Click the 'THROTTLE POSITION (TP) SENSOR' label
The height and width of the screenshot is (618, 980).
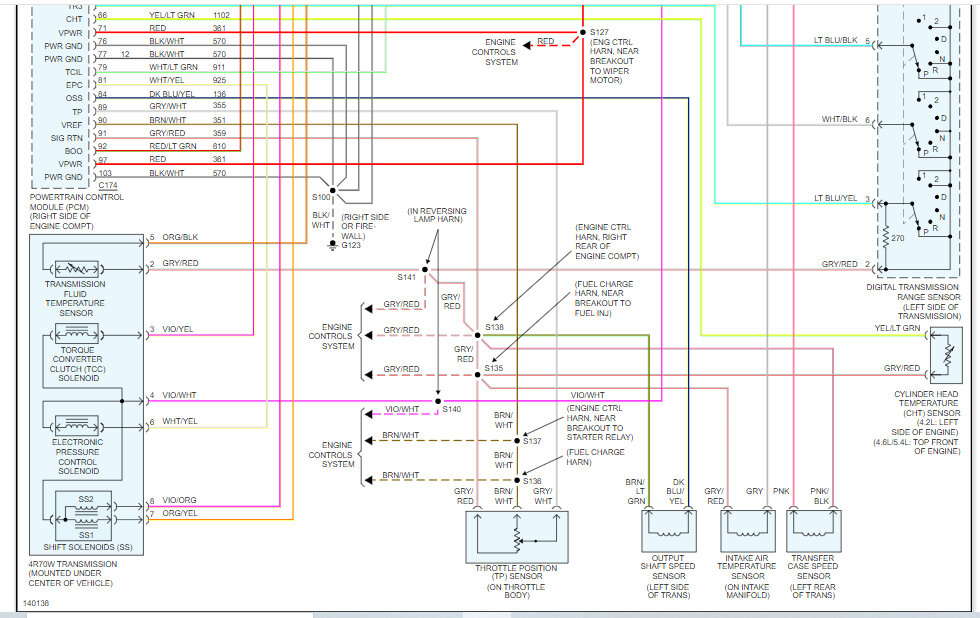516,572
